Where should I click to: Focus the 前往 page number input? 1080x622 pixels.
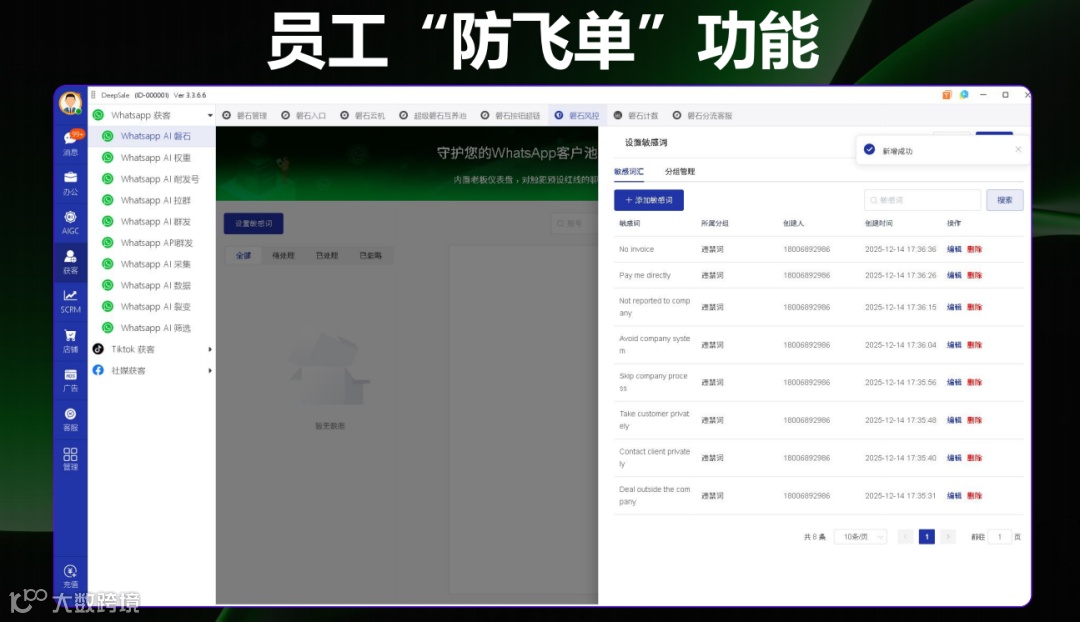point(999,537)
